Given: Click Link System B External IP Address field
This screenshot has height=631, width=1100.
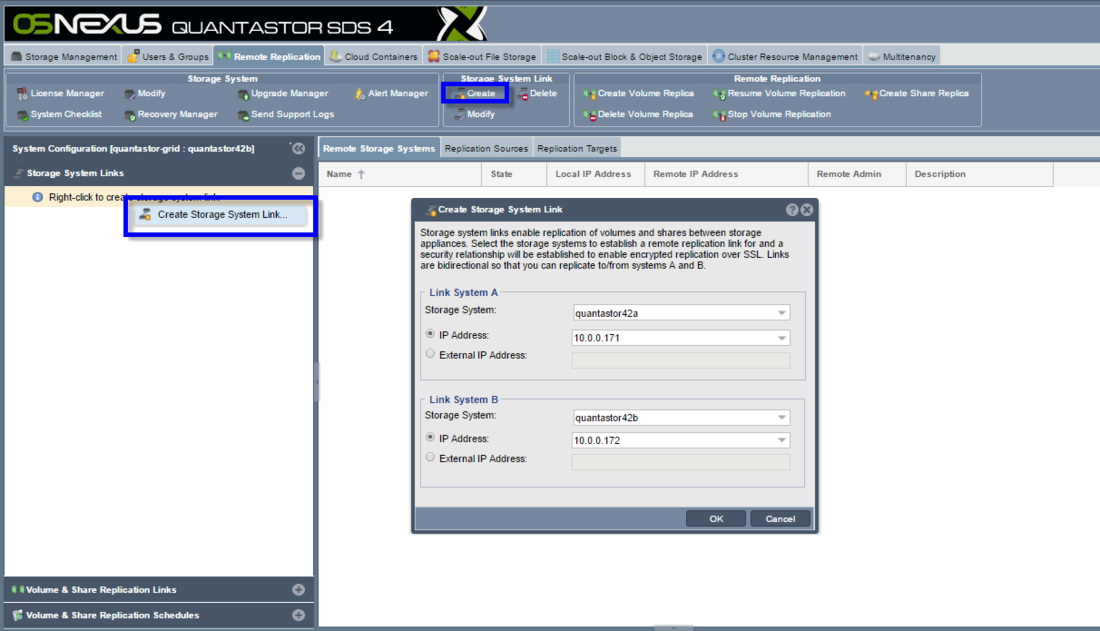Looking at the screenshot, I should (x=680, y=462).
